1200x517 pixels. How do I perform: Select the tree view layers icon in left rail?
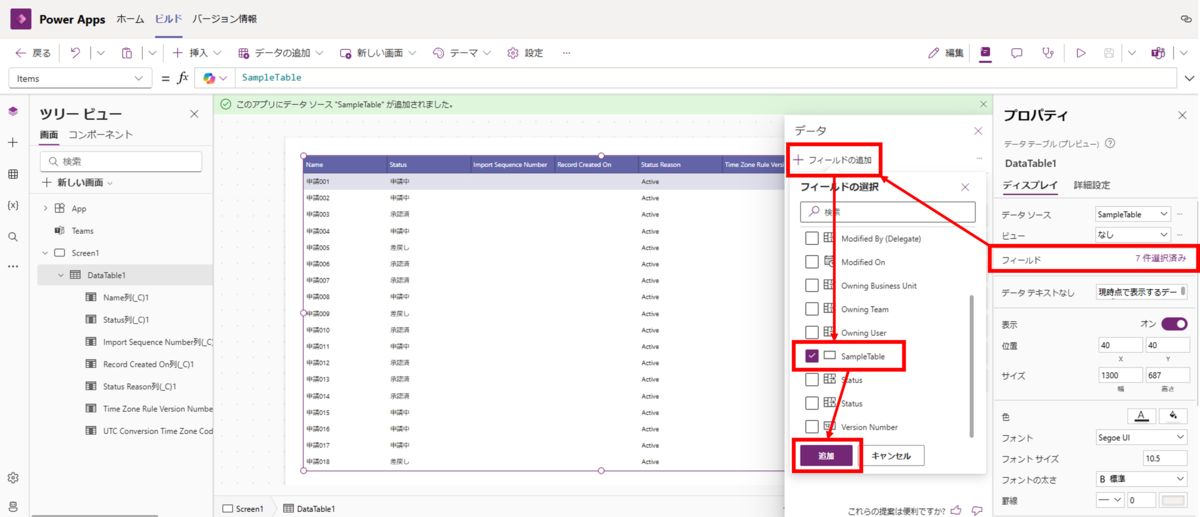pyautogui.click(x=13, y=111)
